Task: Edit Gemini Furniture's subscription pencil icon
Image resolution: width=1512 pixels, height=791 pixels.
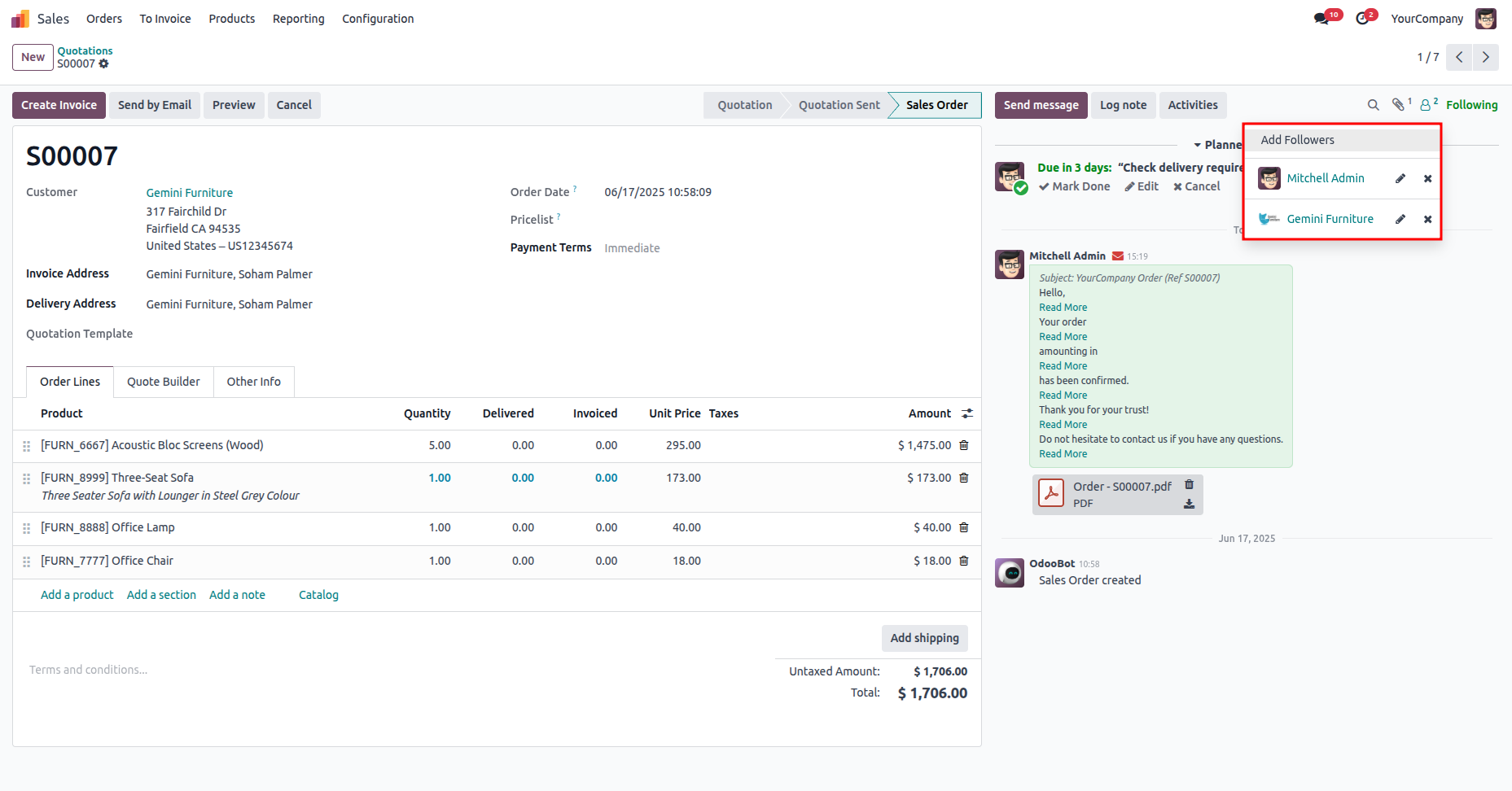Action: coord(1400,219)
